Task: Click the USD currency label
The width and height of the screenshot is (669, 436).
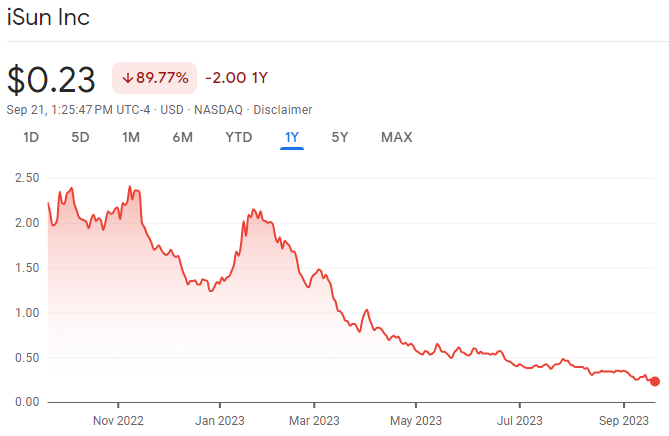Action: [172, 110]
